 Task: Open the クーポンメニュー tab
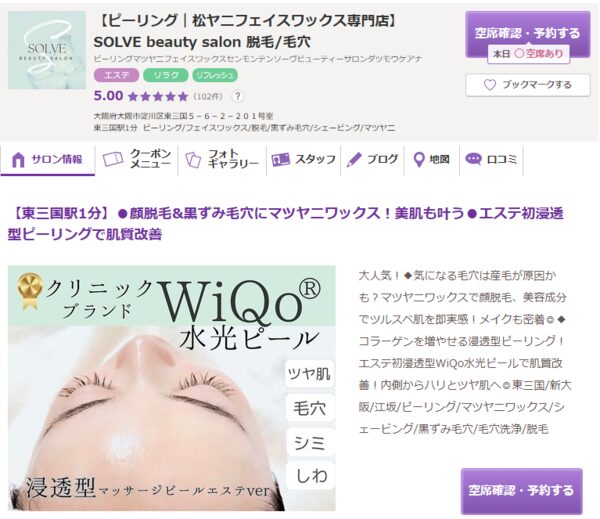click(136, 159)
